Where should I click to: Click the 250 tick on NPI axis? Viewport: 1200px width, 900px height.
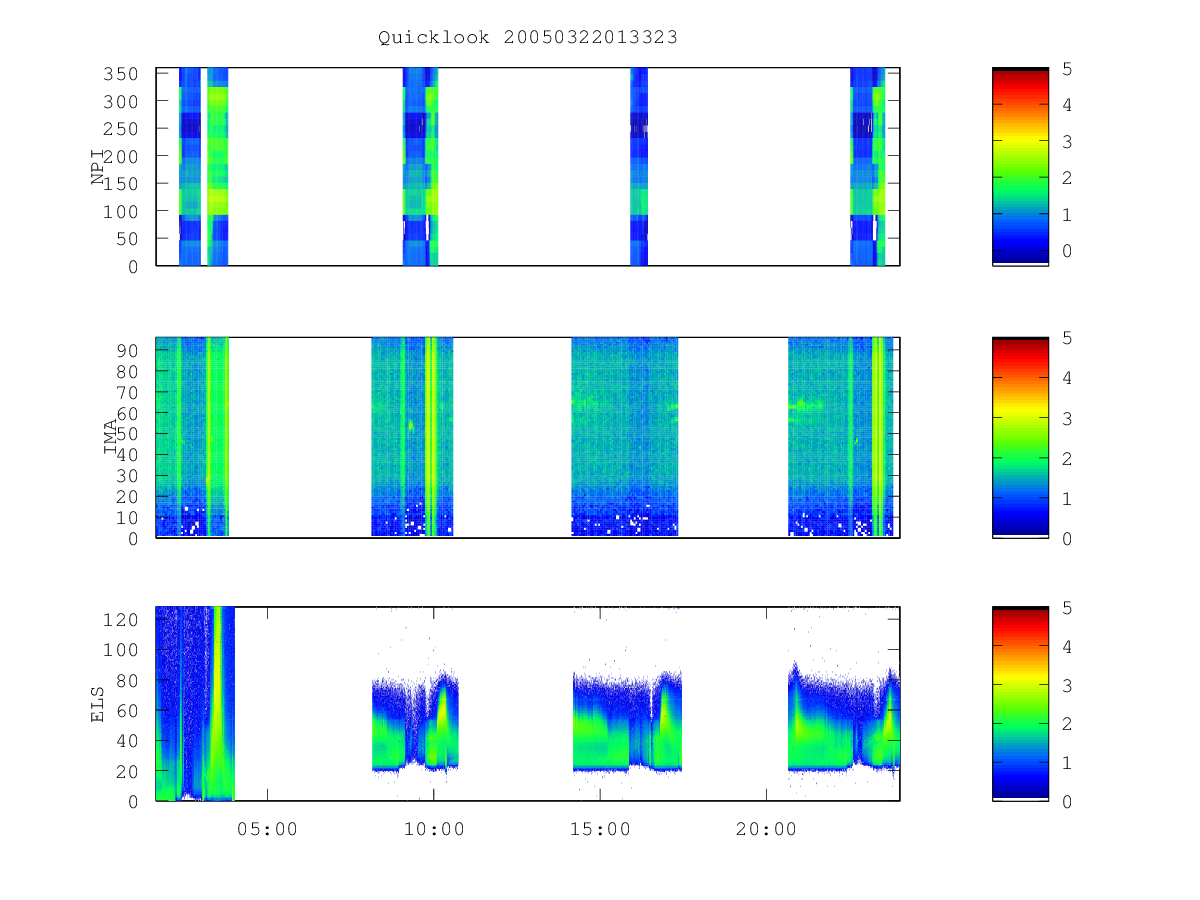(x=123, y=129)
